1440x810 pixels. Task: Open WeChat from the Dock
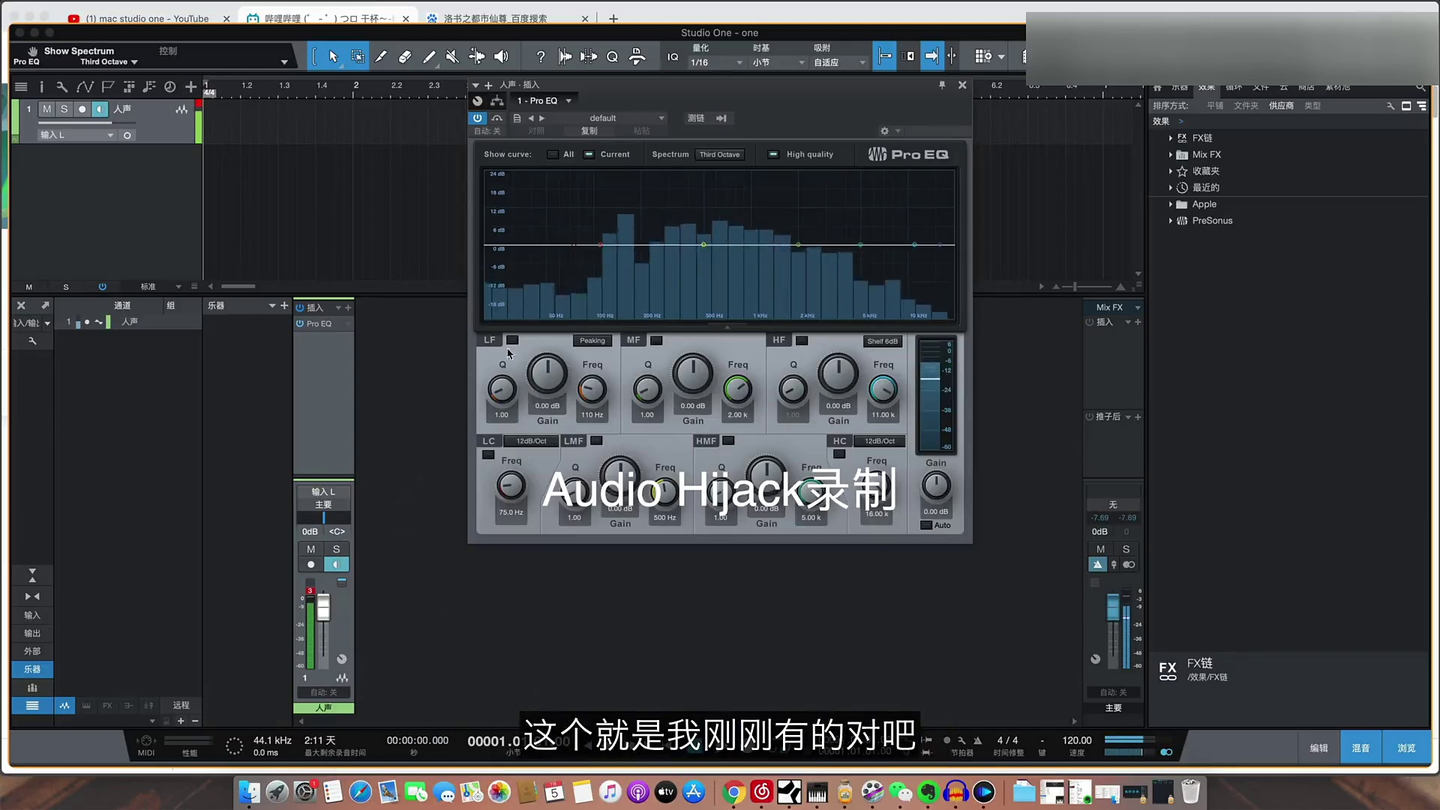(901, 792)
